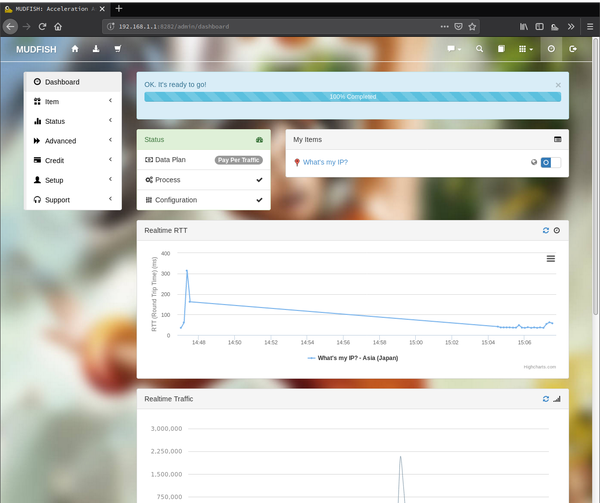
Task: Expand the Advanced sidebar menu
Action: click(72, 141)
